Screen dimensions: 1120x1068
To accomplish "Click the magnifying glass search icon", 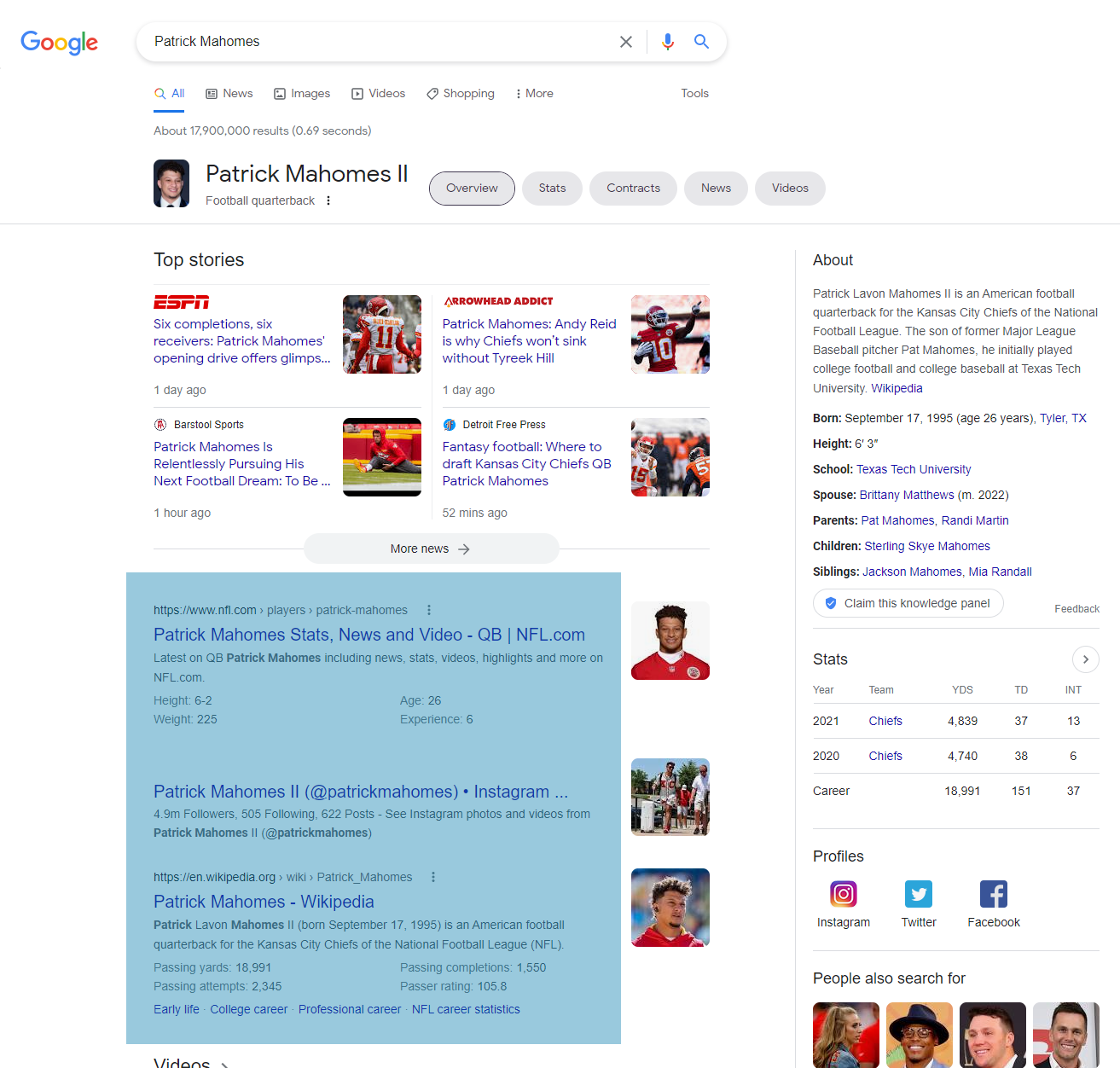I will 701,41.
